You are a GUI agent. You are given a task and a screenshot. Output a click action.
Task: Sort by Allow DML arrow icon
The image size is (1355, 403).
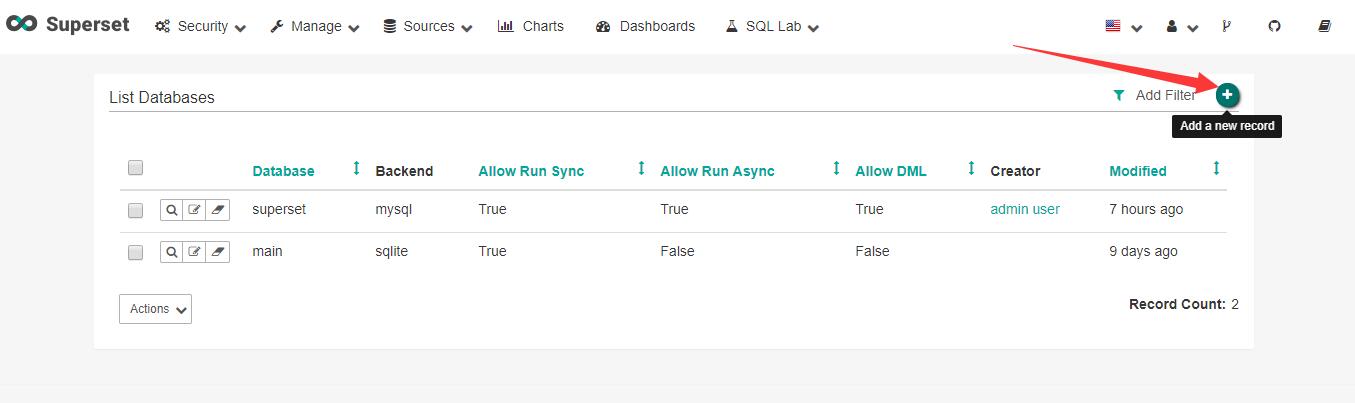click(x=971, y=169)
